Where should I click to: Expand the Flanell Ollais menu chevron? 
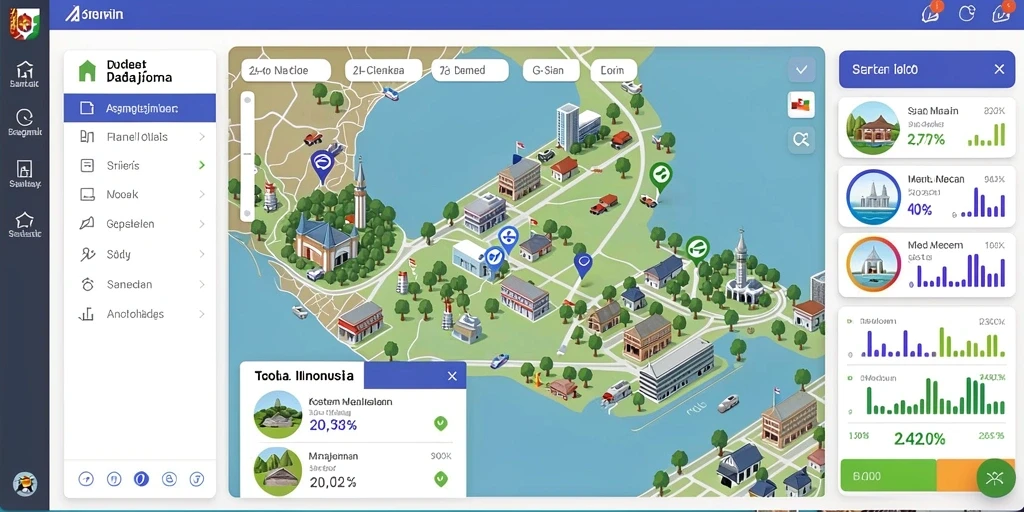202,137
